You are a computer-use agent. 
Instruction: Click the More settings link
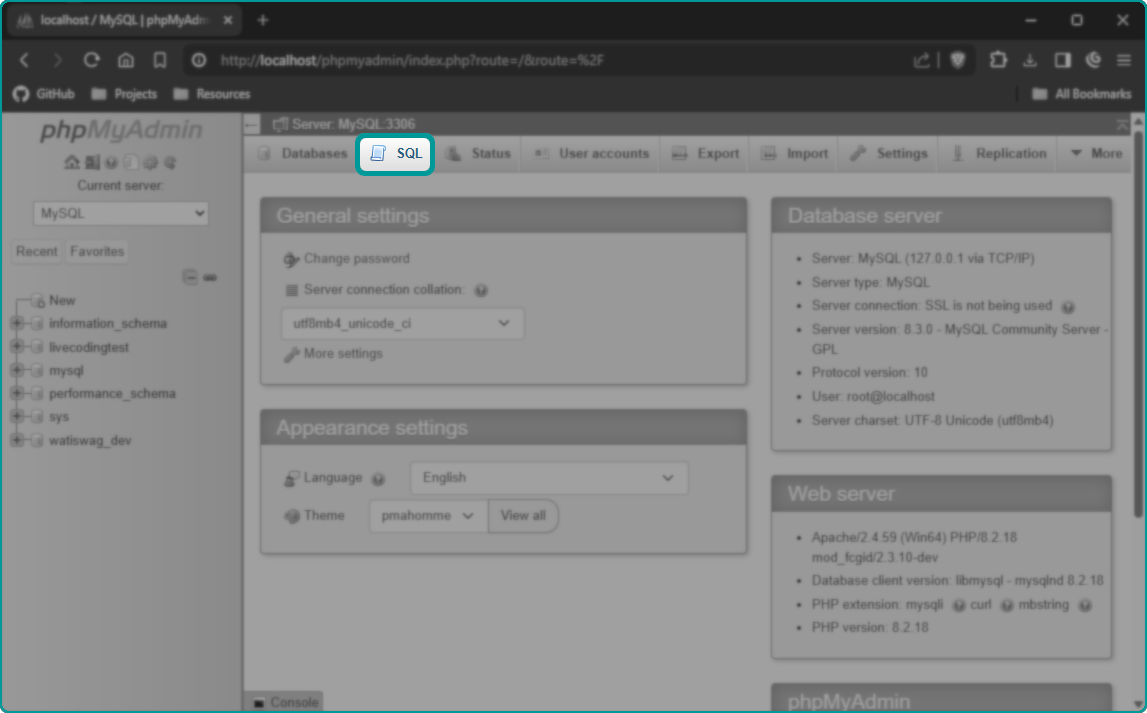tap(342, 354)
